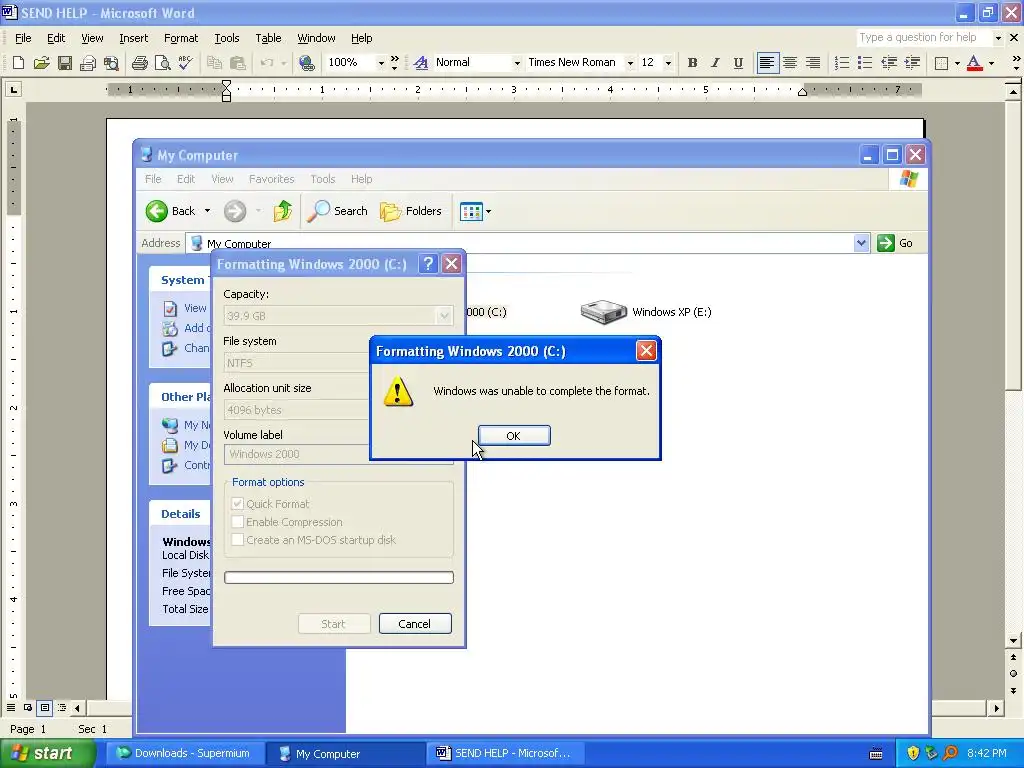1024x768 pixels.
Task: Click the Windows start button
Action: [x=47, y=753]
